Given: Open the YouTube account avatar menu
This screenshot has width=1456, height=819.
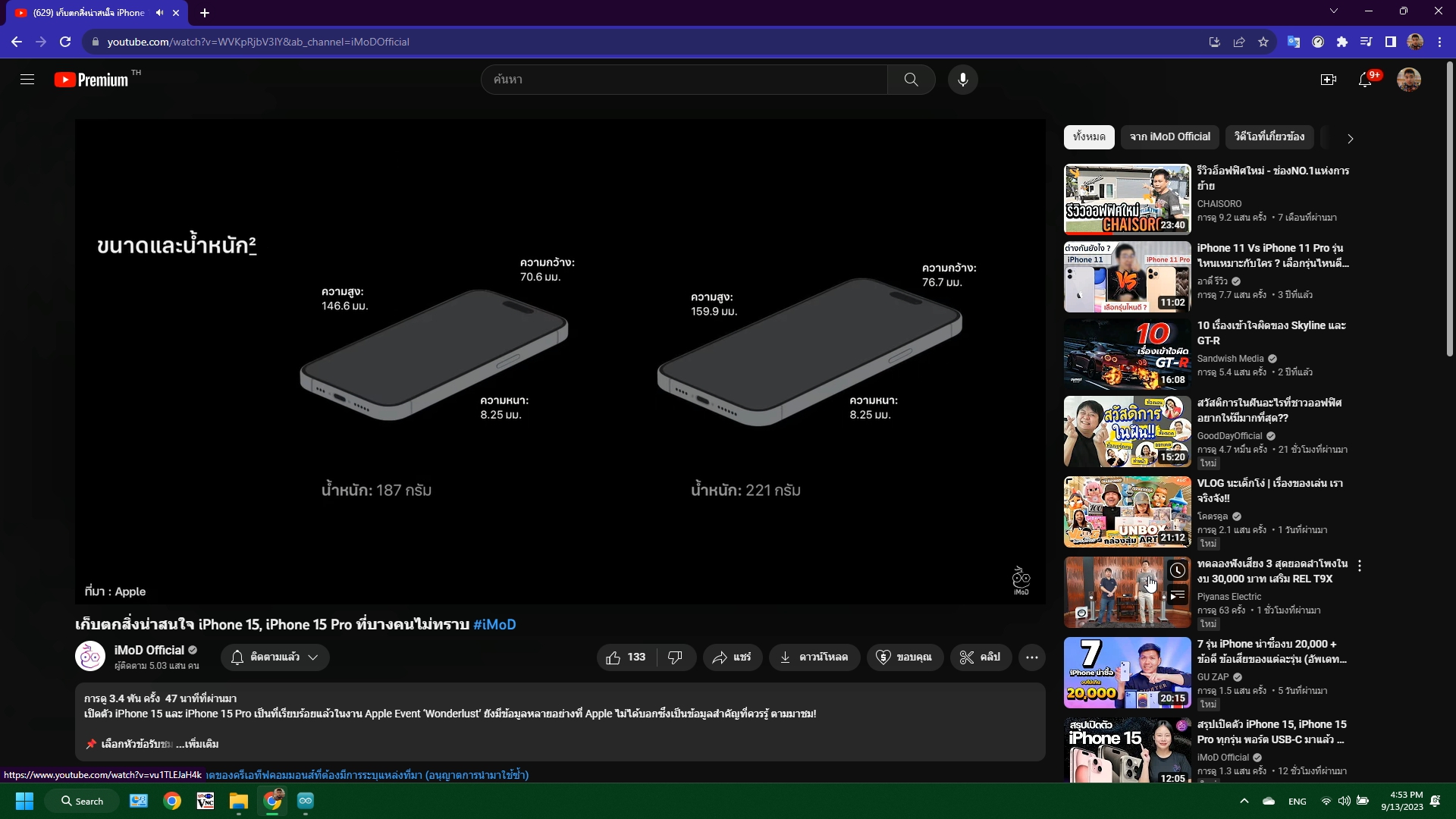Looking at the screenshot, I should 1409,80.
